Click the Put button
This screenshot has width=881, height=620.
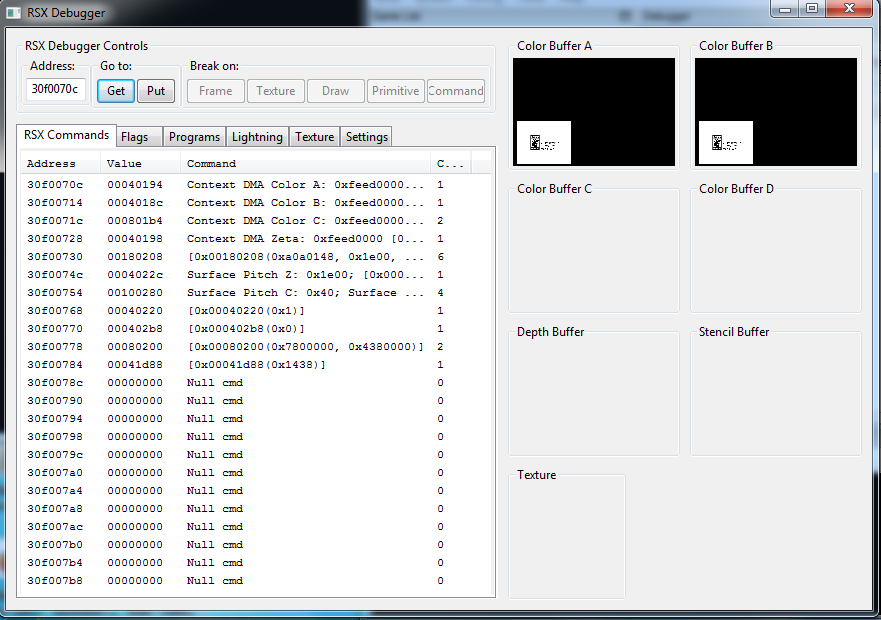coord(156,91)
